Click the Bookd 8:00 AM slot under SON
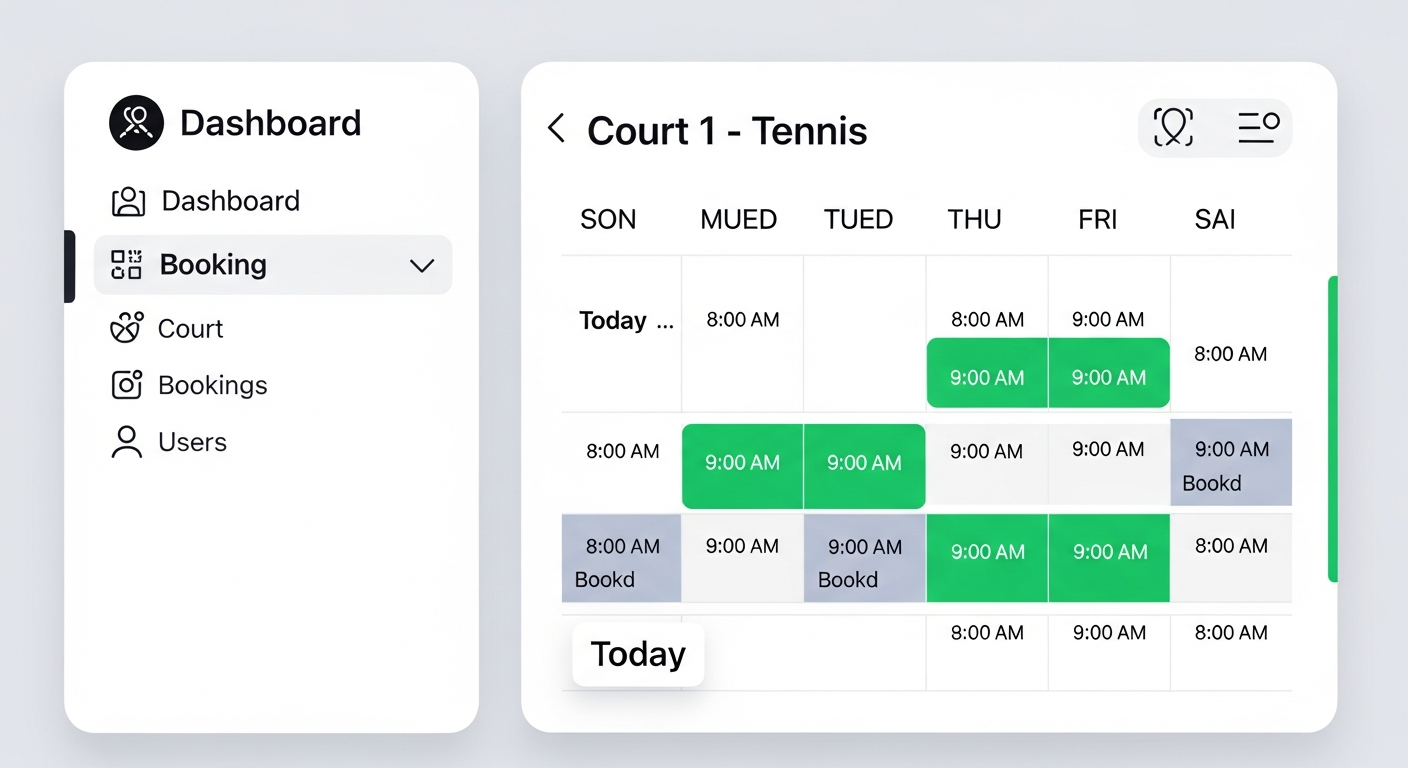 (621, 559)
